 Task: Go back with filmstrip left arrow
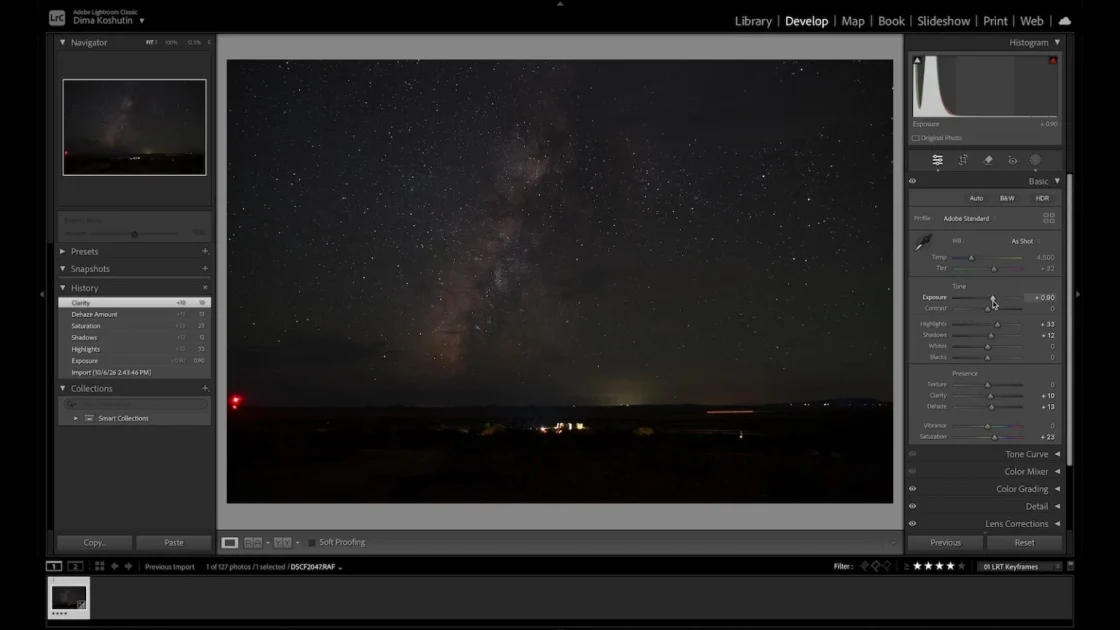click(114, 566)
